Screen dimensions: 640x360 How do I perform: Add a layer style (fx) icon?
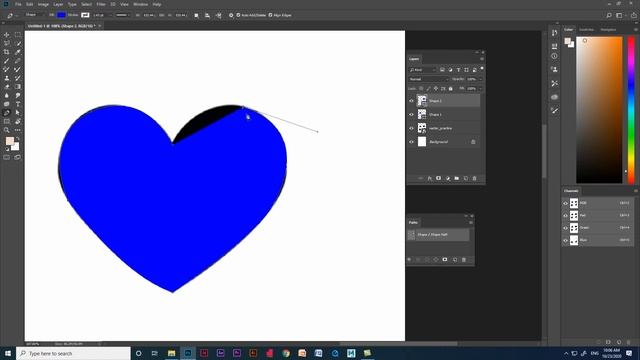(x=429, y=178)
